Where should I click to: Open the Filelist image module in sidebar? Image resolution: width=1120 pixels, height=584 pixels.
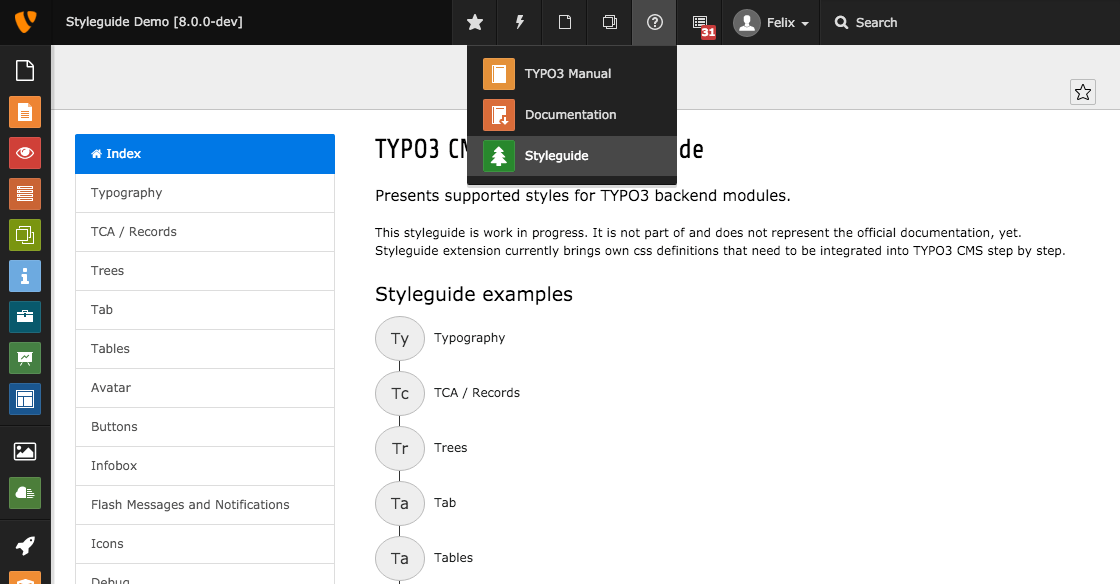click(x=25, y=452)
